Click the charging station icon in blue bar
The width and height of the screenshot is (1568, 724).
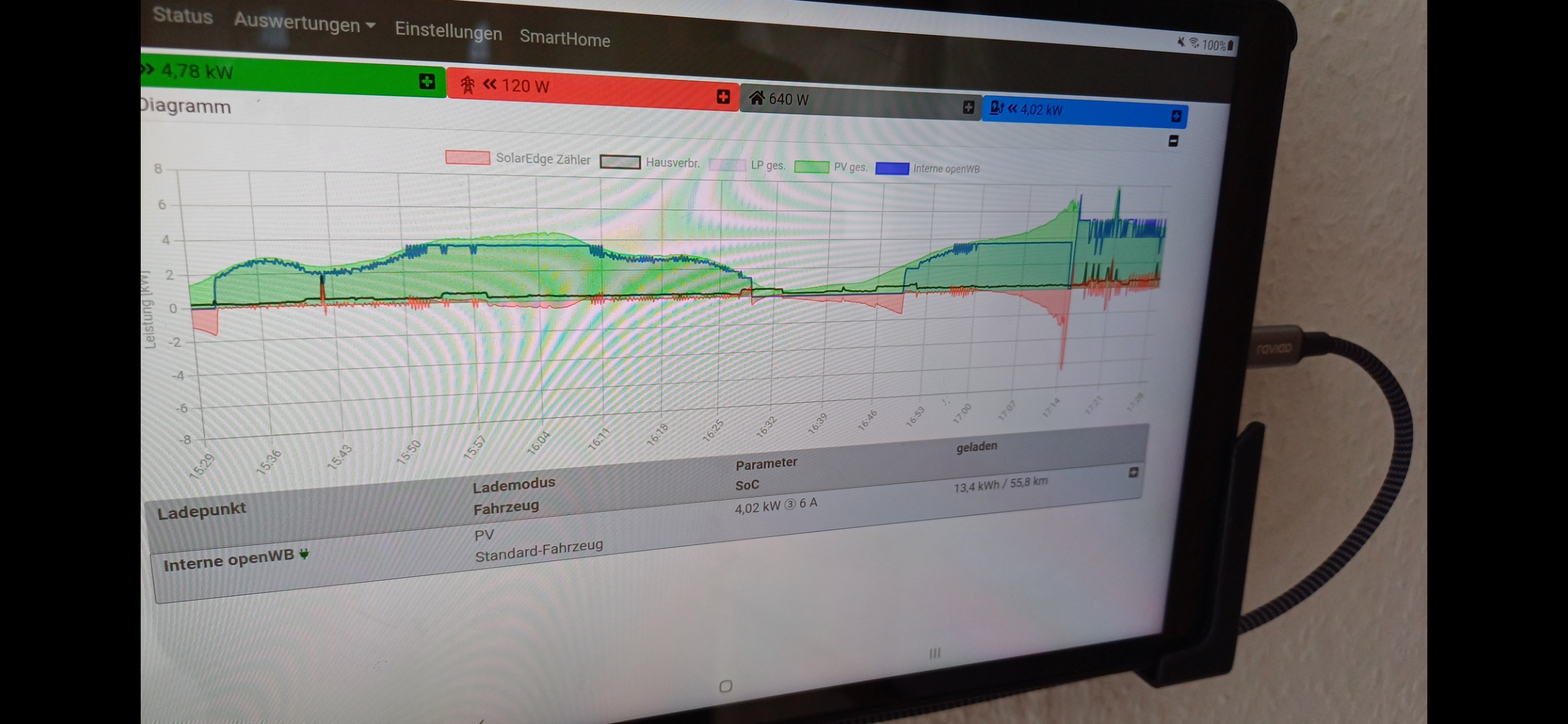(x=996, y=107)
